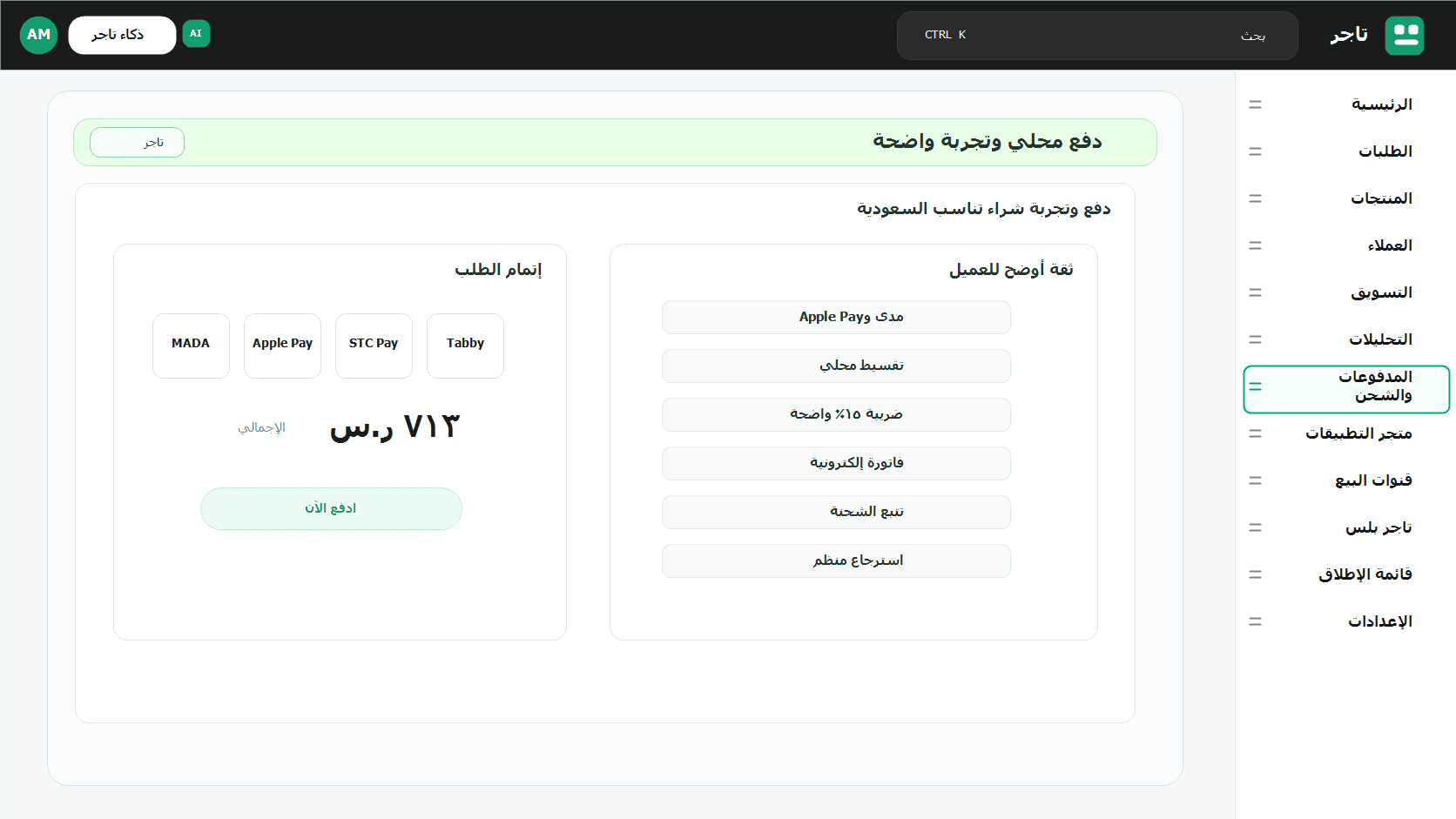
Task: Open الإعدادات sidebar item
Action: coord(1346,621)
